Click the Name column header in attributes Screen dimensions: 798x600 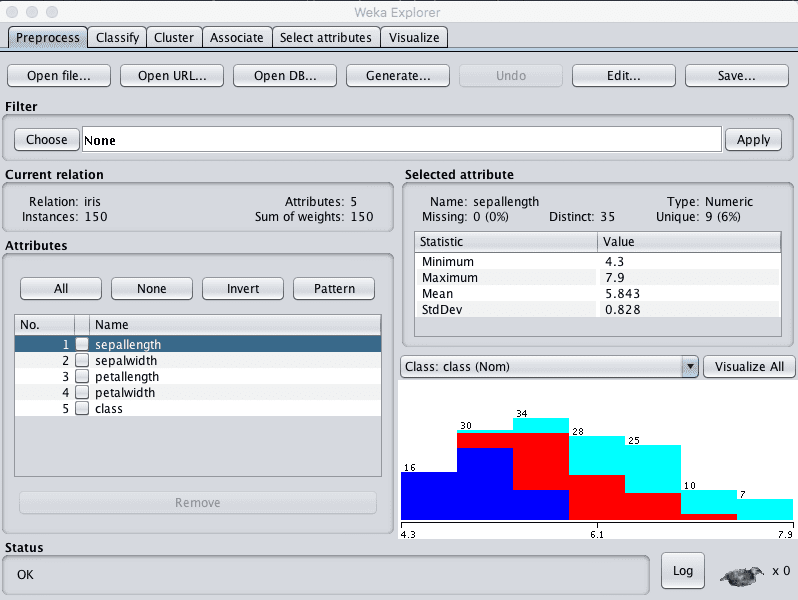[x=235, y=325]
